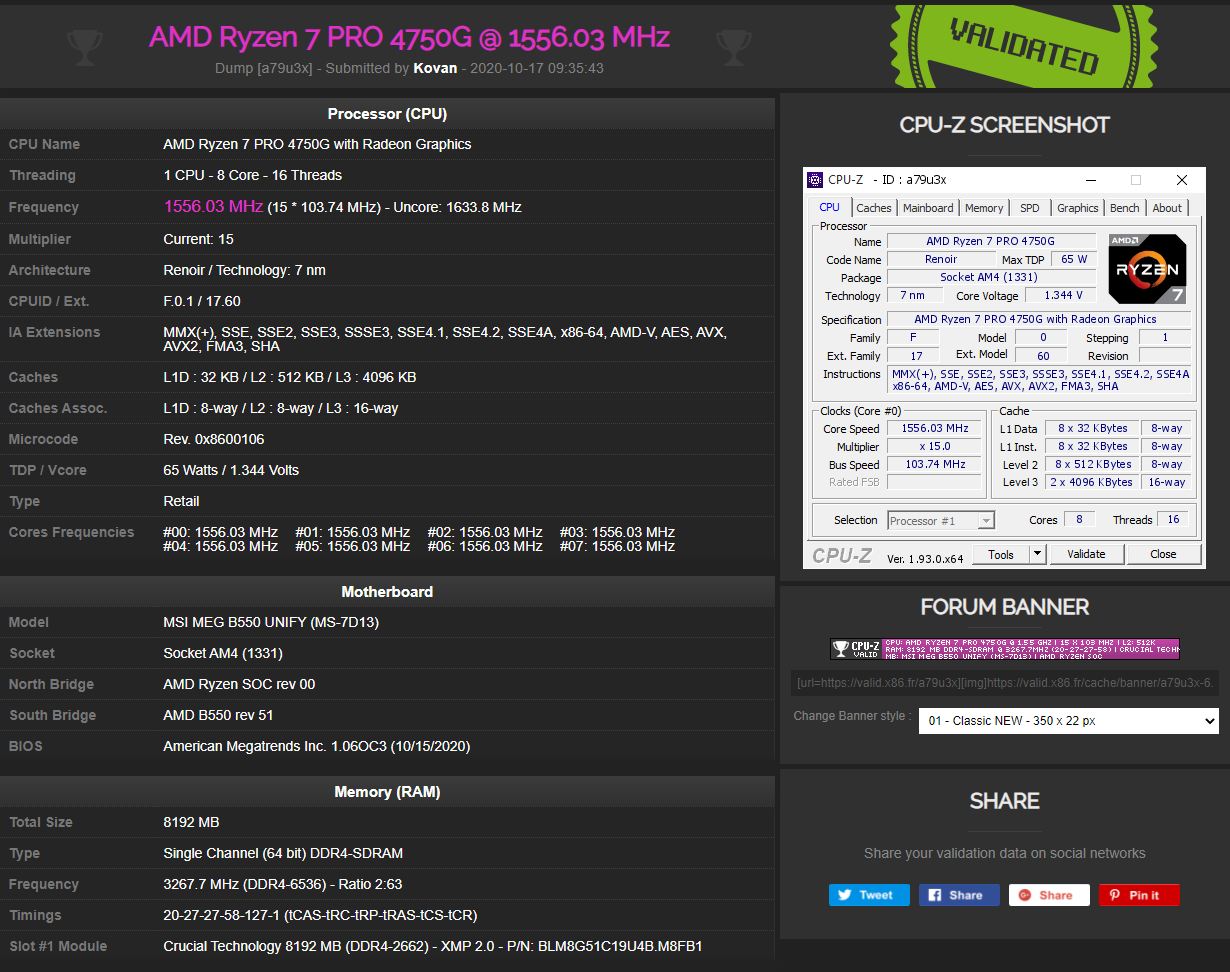
Task: Select the banner BBCode URL text field
Action: click(1007, 682)
